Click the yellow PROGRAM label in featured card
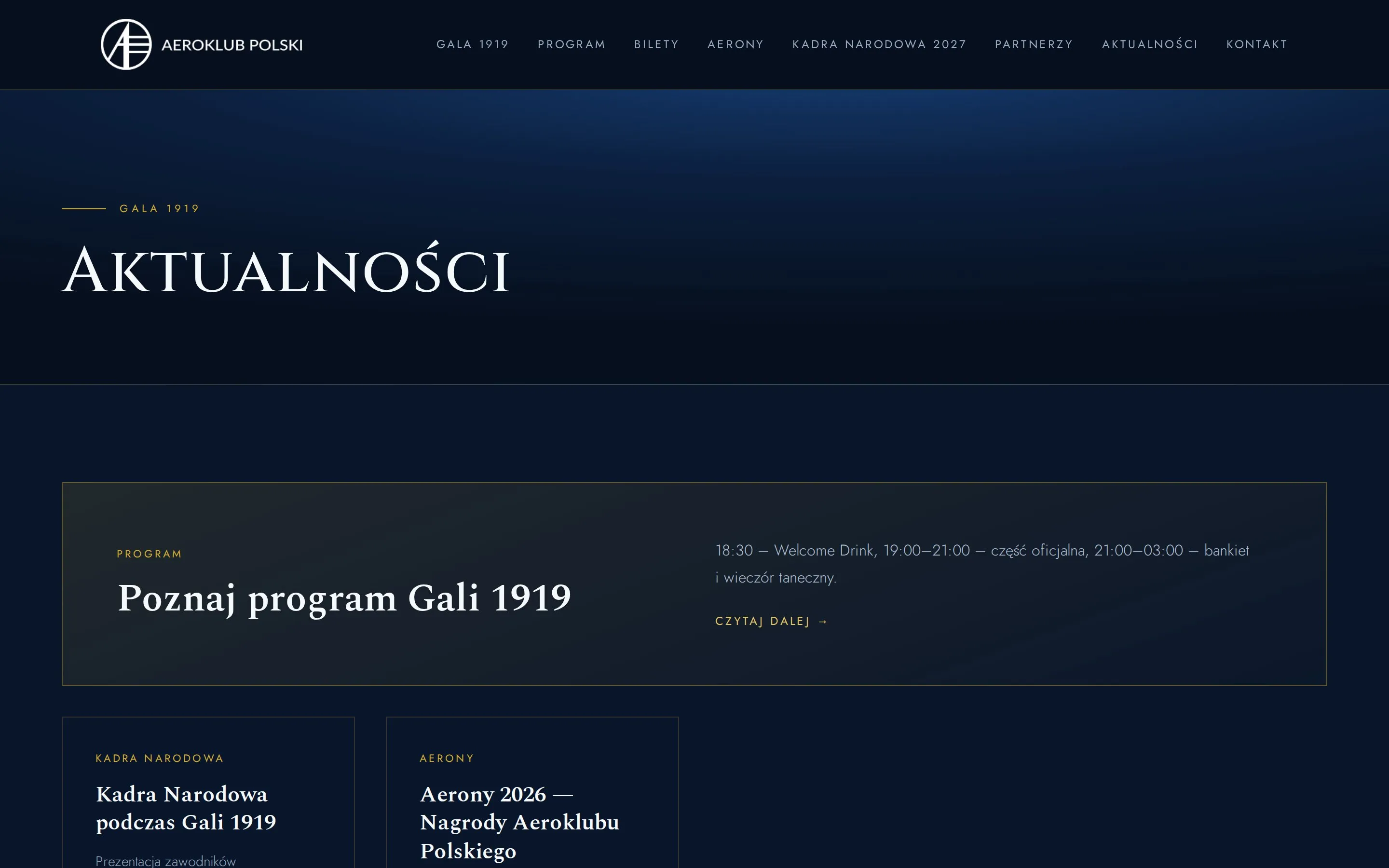The image size is (1389, 868). 149,554
